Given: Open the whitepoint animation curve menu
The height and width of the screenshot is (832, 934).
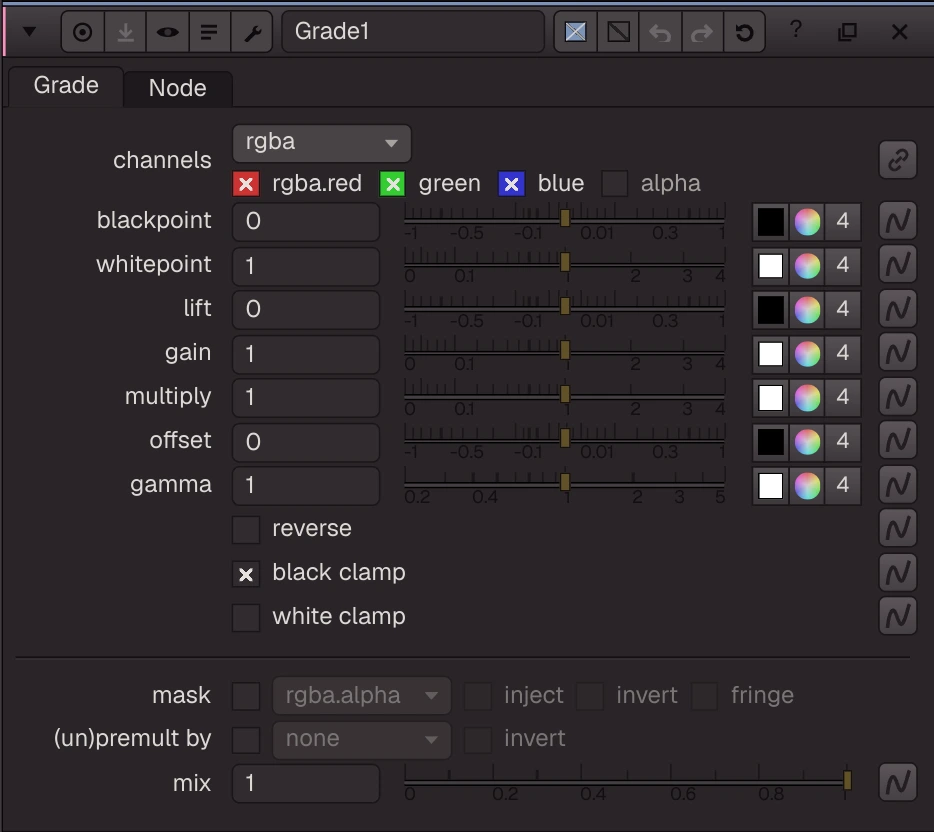Looking at the screenshot, I should coord(898,265).
